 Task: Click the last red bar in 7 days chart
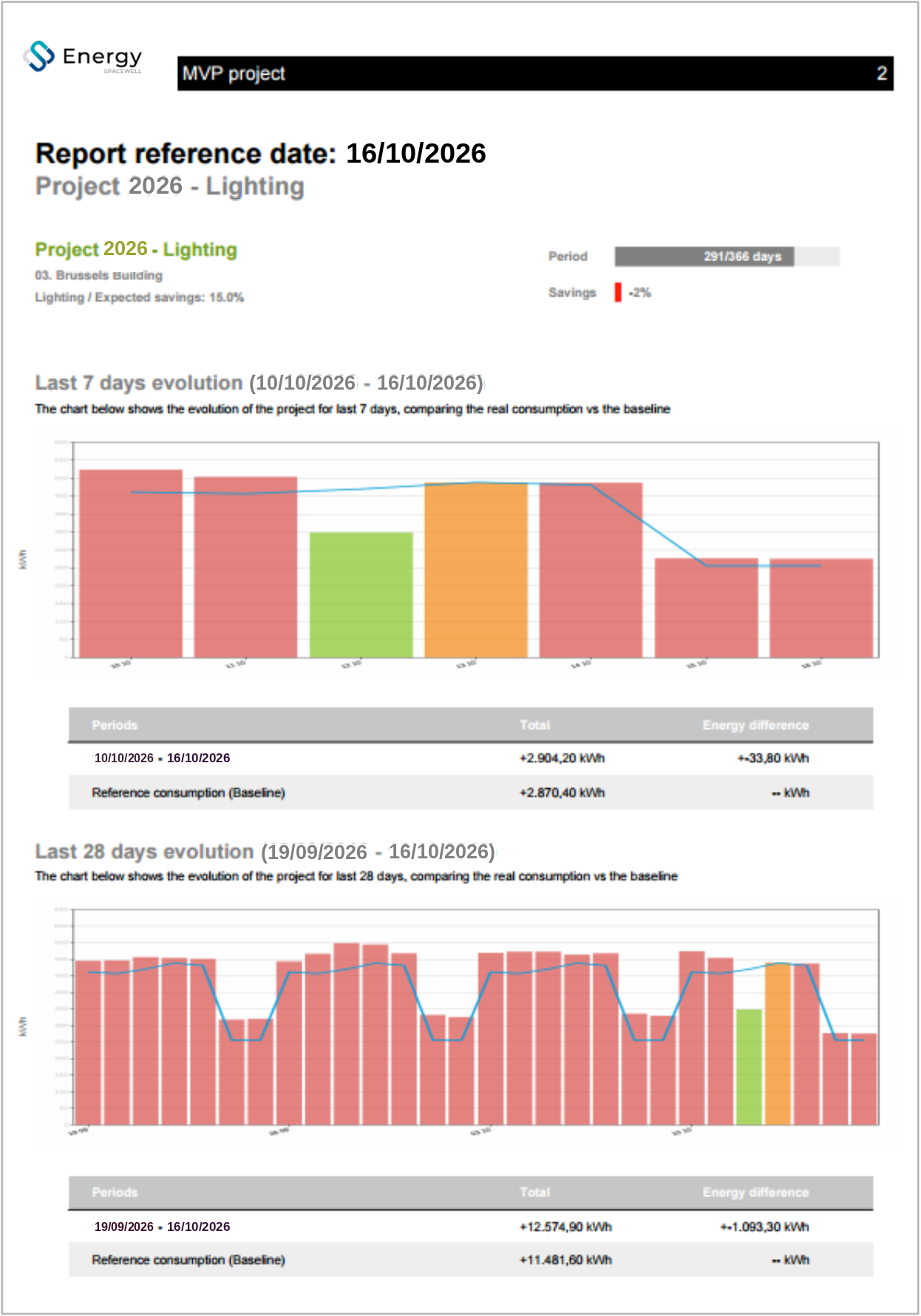click(821, 608)
